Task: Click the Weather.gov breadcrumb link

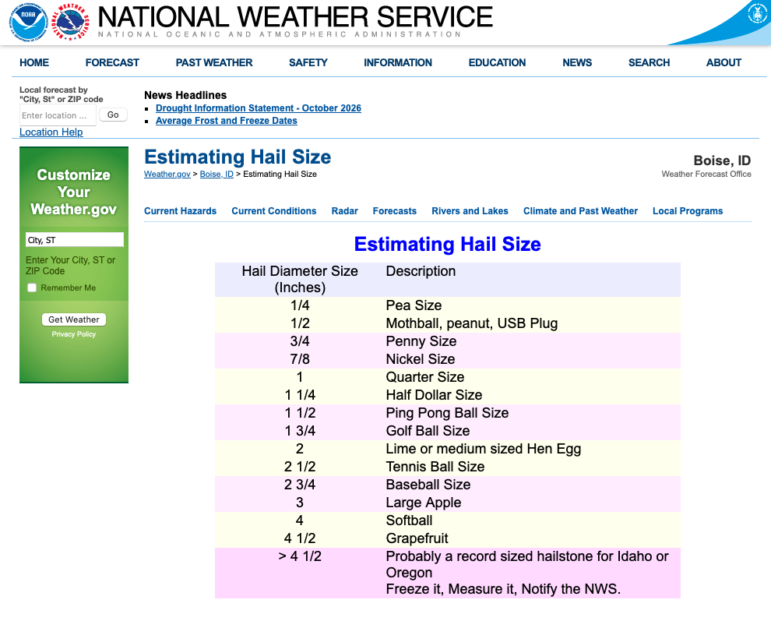Action: [x=167, y=174]
